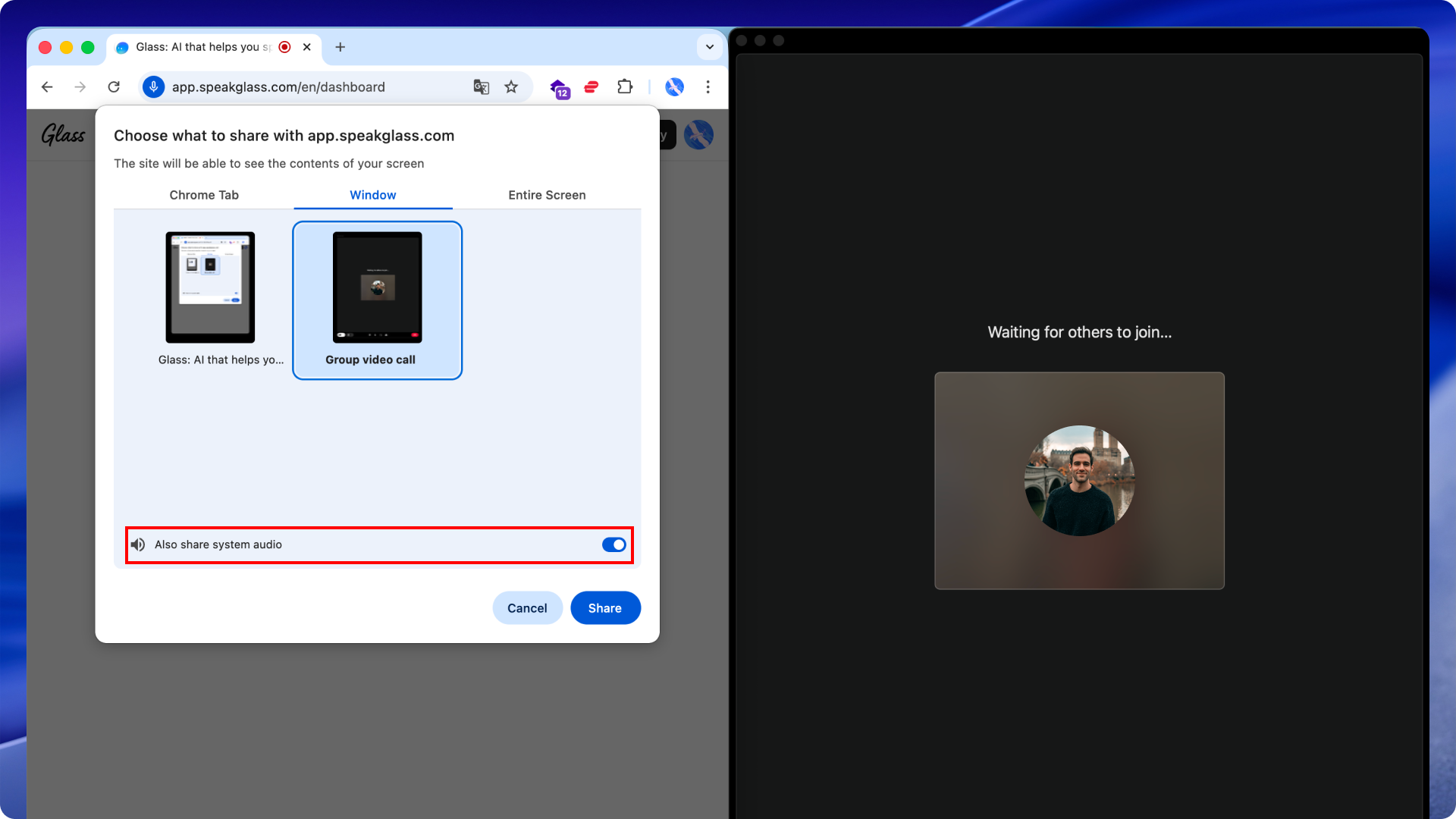Screen dimensions: 1456x819
Task: Cancel the screen share dialog
Action: (527, 608)
